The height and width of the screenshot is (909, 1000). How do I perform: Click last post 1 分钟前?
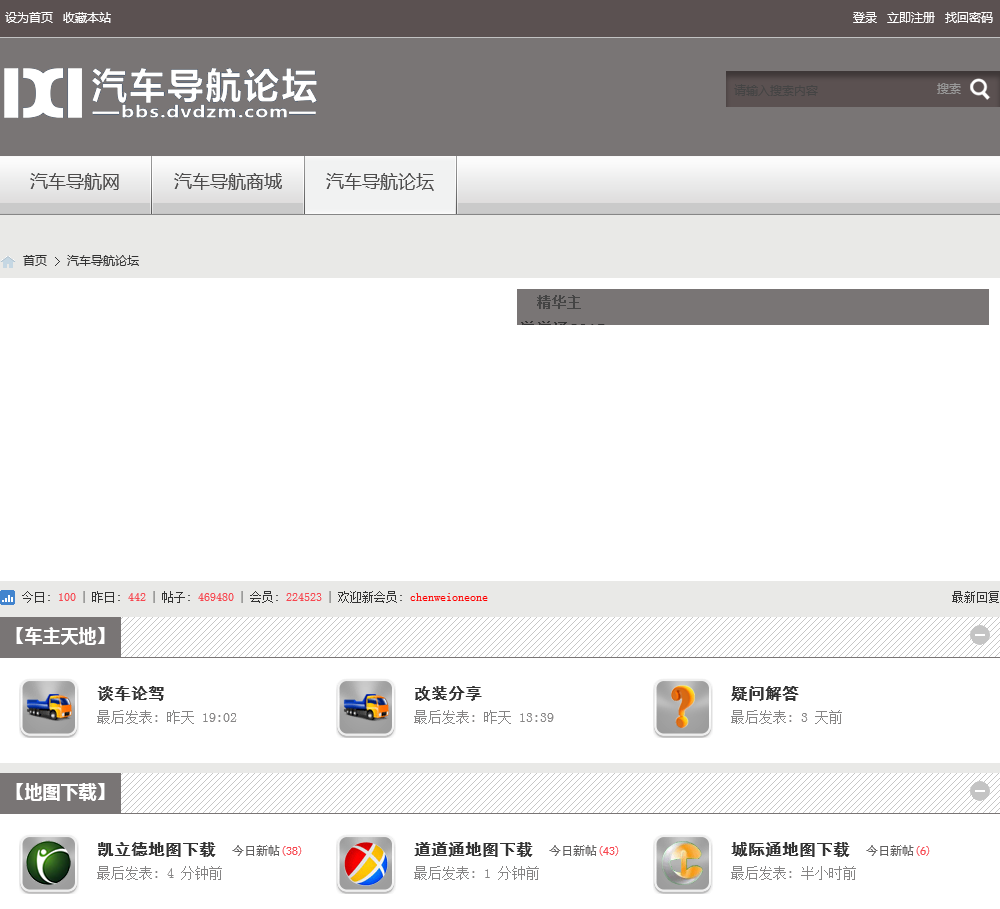click(x=511, y=873)
